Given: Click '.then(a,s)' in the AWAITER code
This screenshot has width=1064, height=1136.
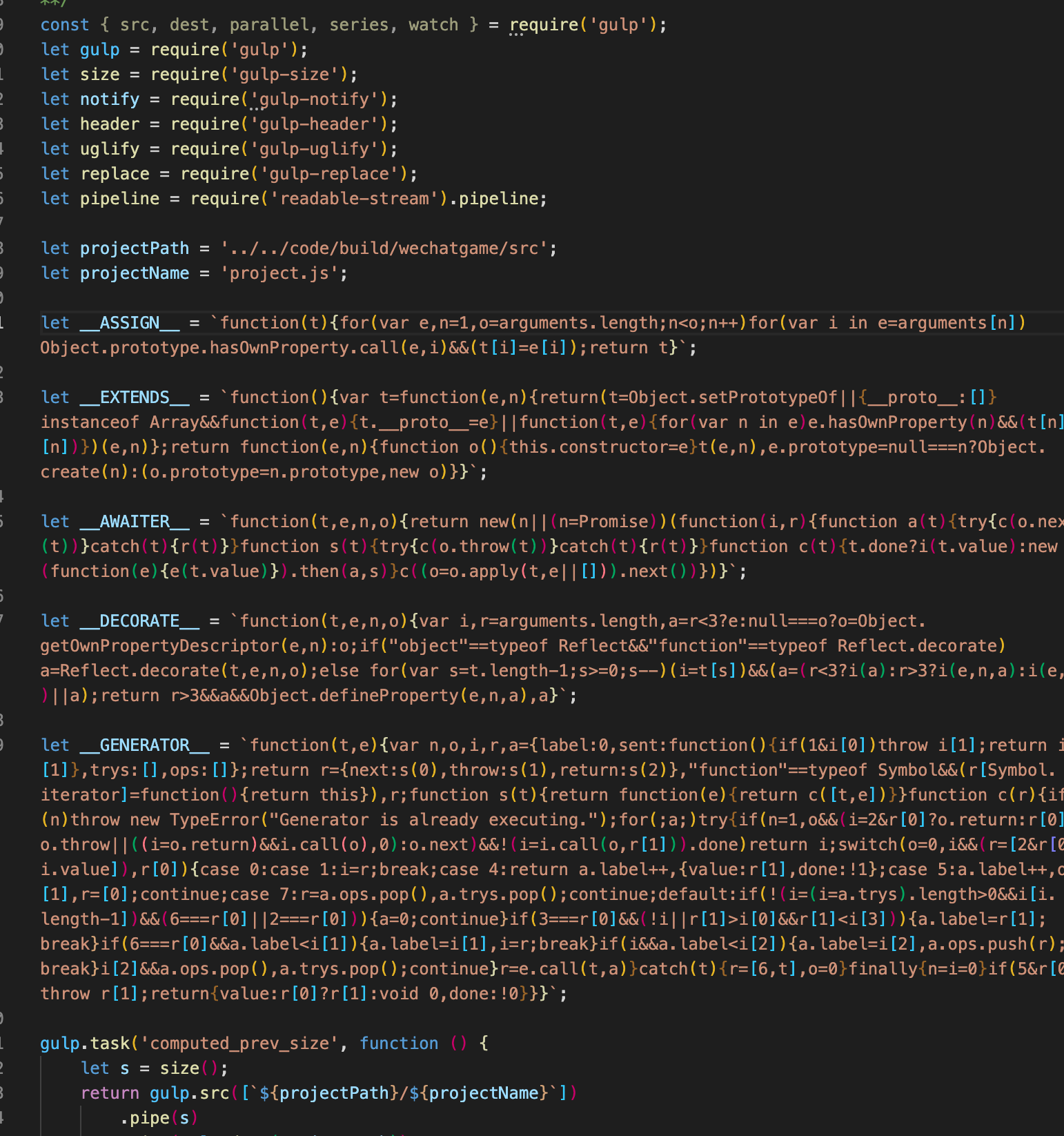Looking at the screenshot, I should [339, 571].
